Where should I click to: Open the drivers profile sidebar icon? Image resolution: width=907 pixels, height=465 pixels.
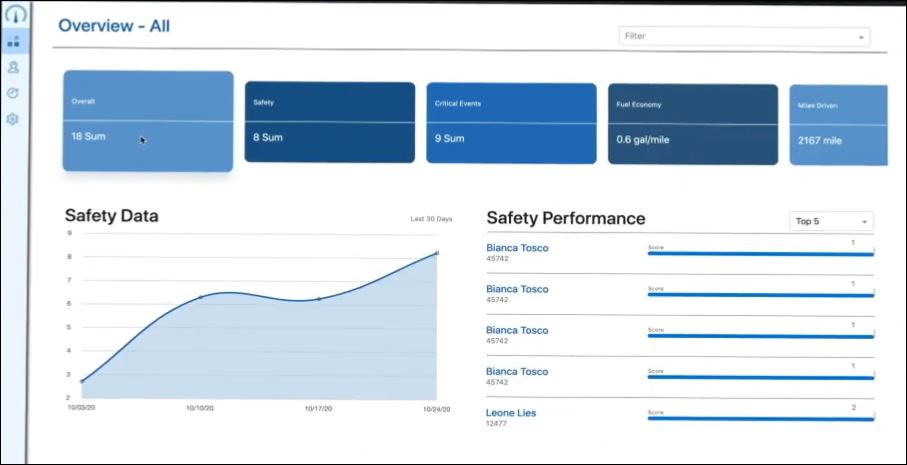tap(14, 68)
